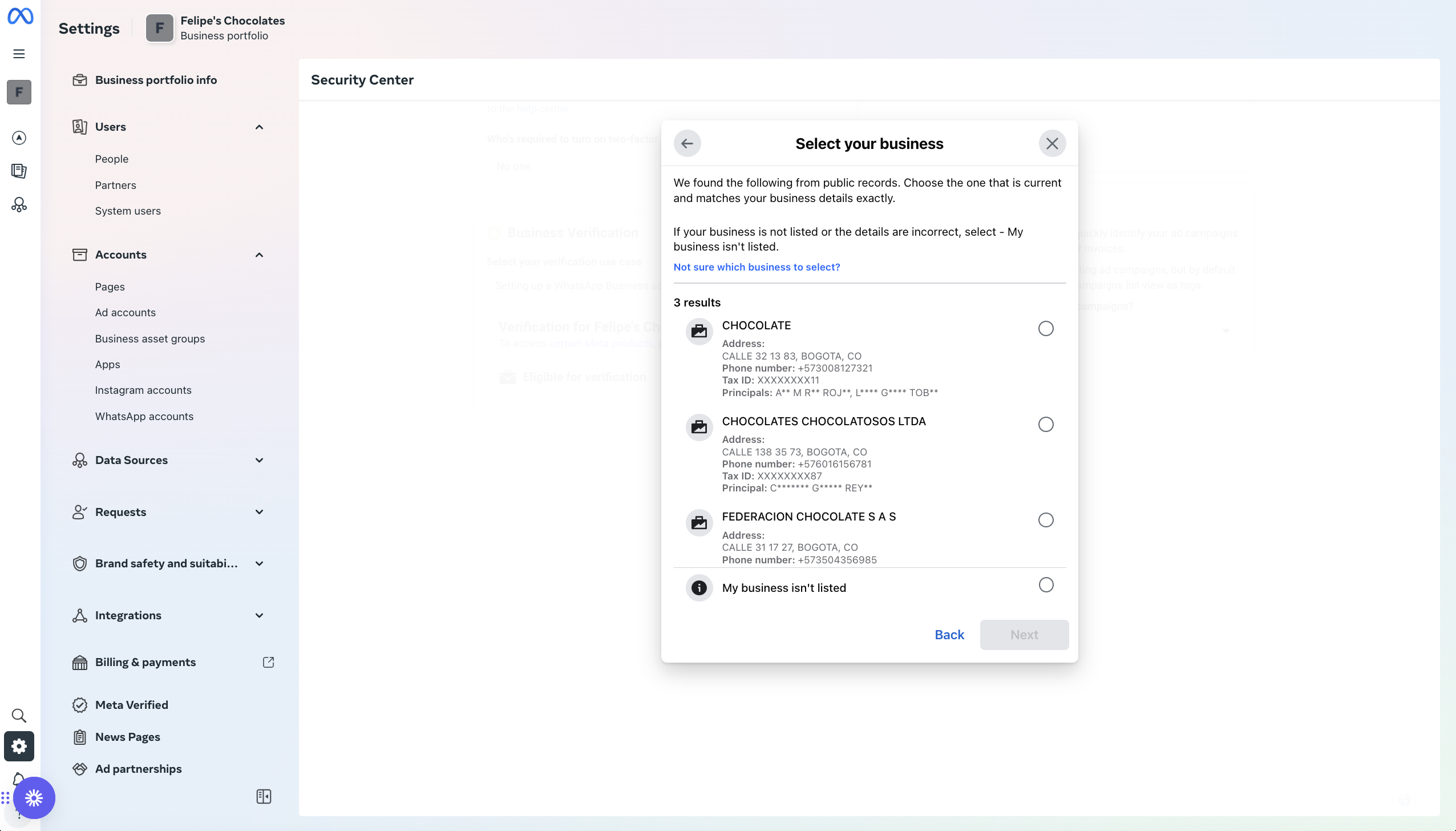The width and height of the screenshot is (1456, 831).
Task: Open Apps under Accounts
Action: point(108,364)
